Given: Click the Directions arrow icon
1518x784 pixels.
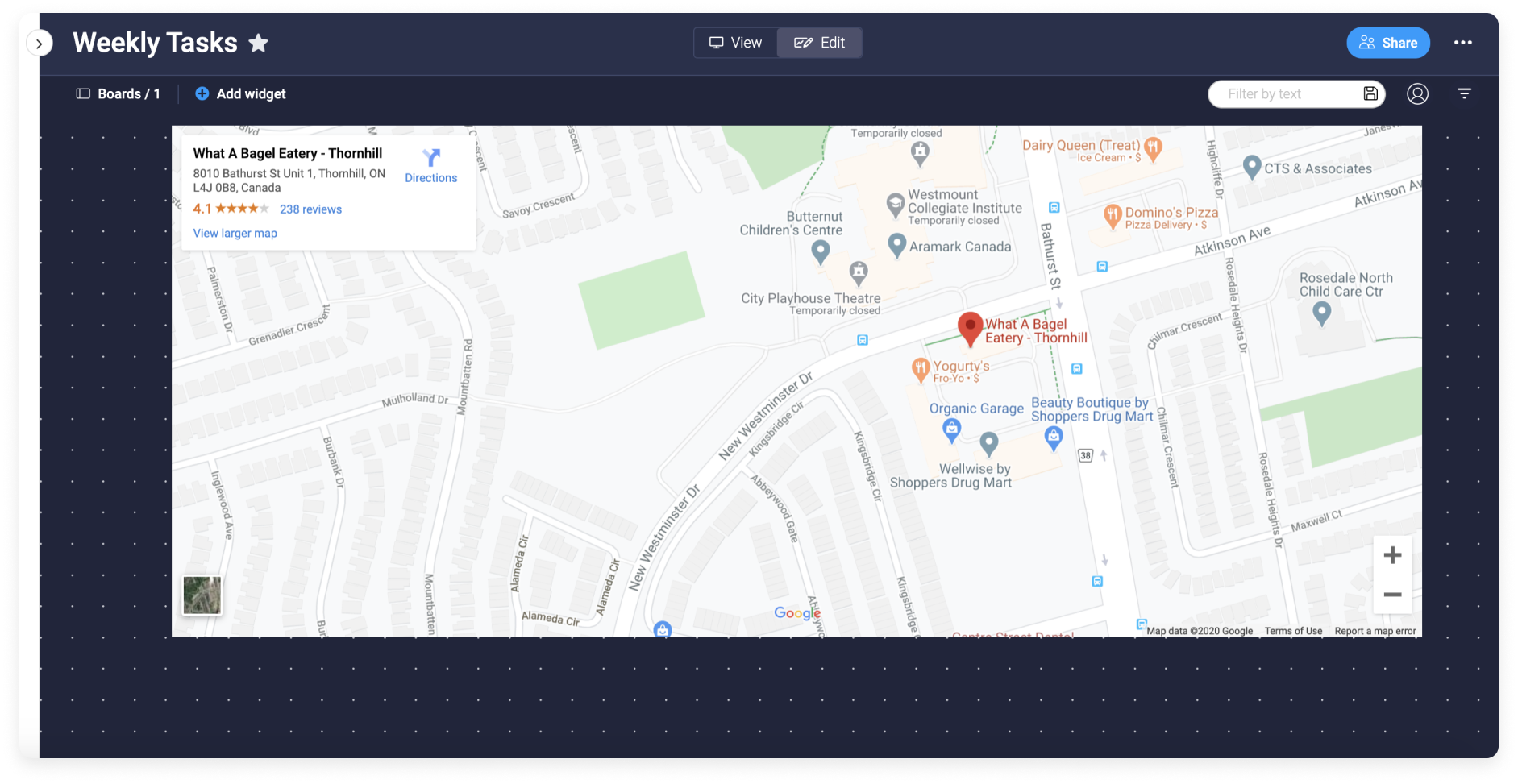Looking at the screenshot, I should tap(431, 157).
